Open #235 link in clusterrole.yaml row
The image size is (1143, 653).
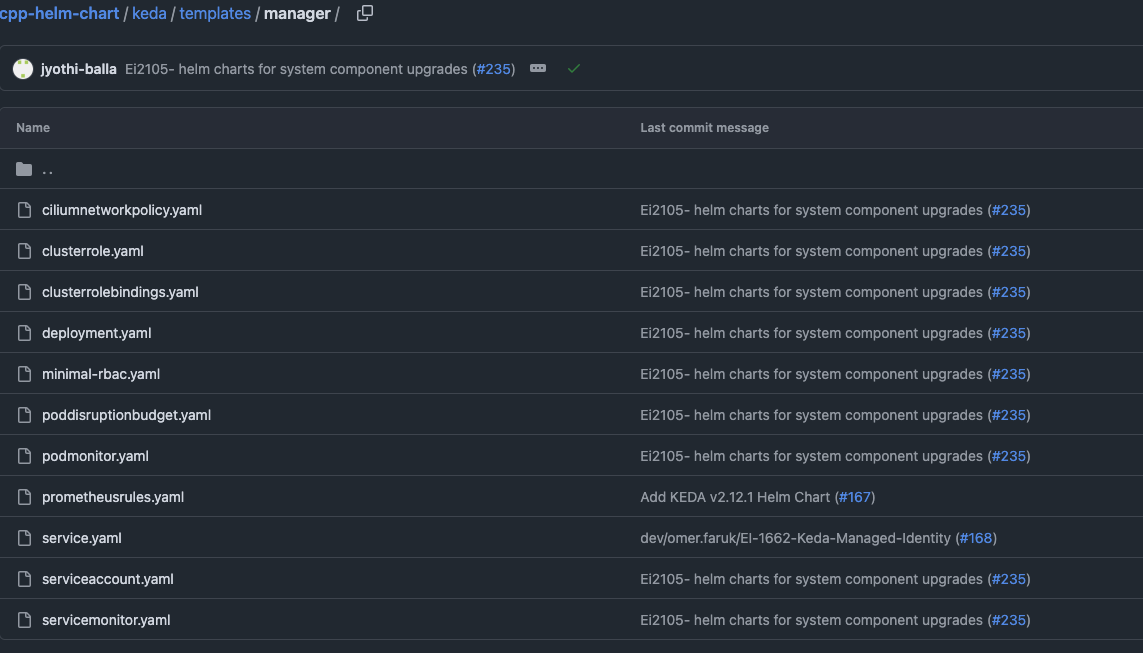pos(1009,251)
